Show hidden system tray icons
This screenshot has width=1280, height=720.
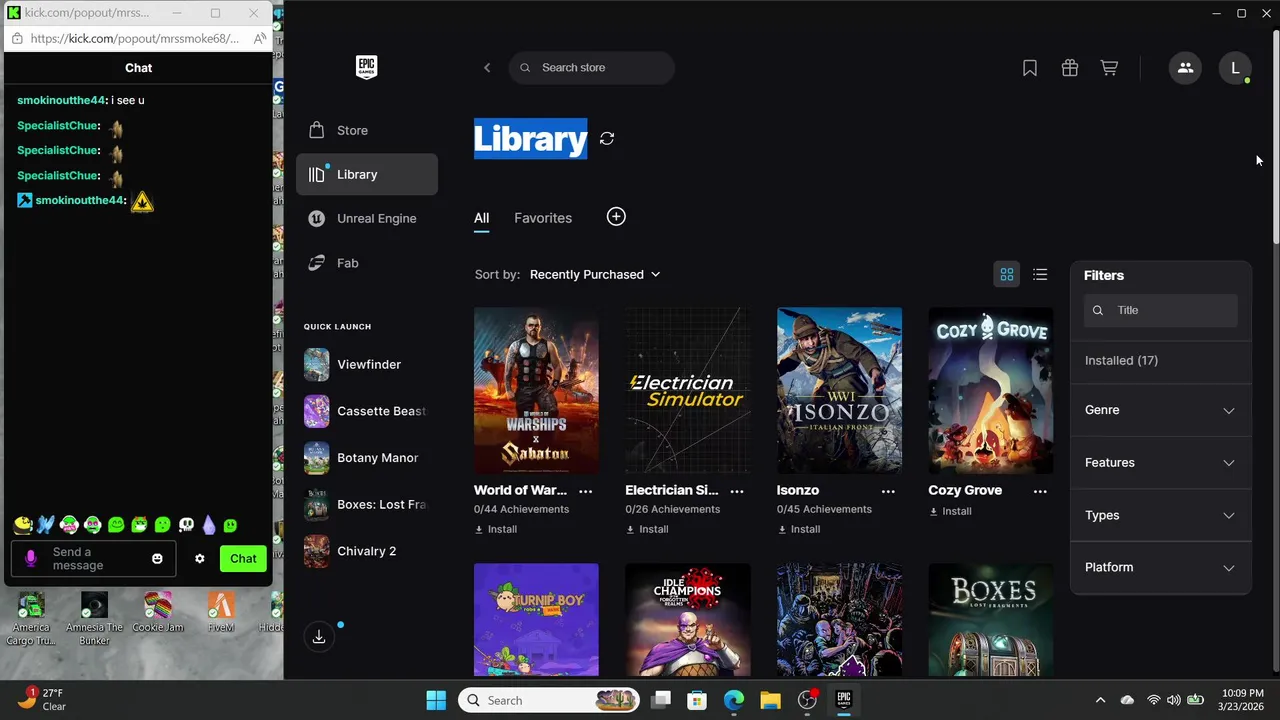(x=1101, y=700)
